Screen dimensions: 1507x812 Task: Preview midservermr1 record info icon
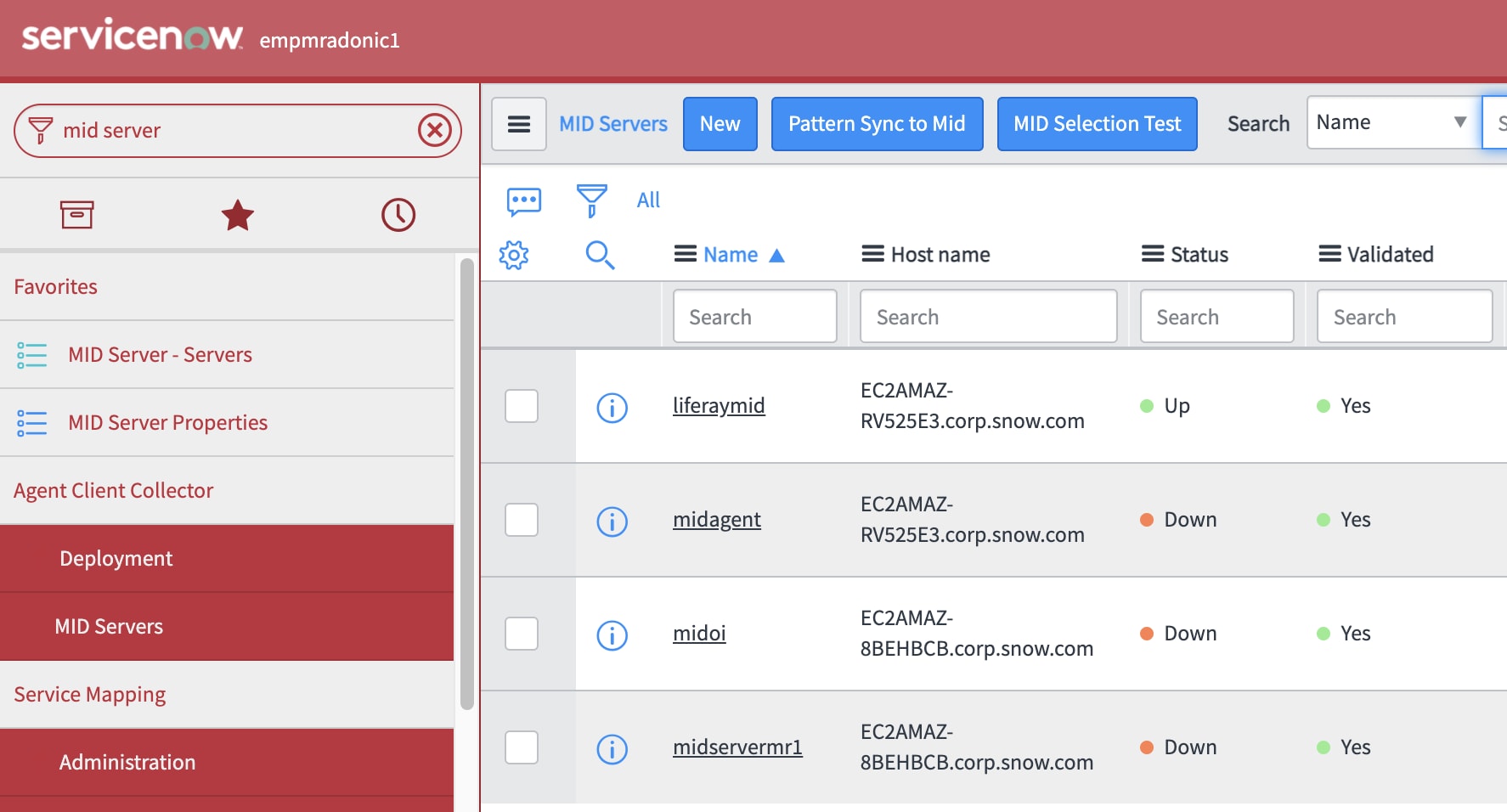(612, 749)
